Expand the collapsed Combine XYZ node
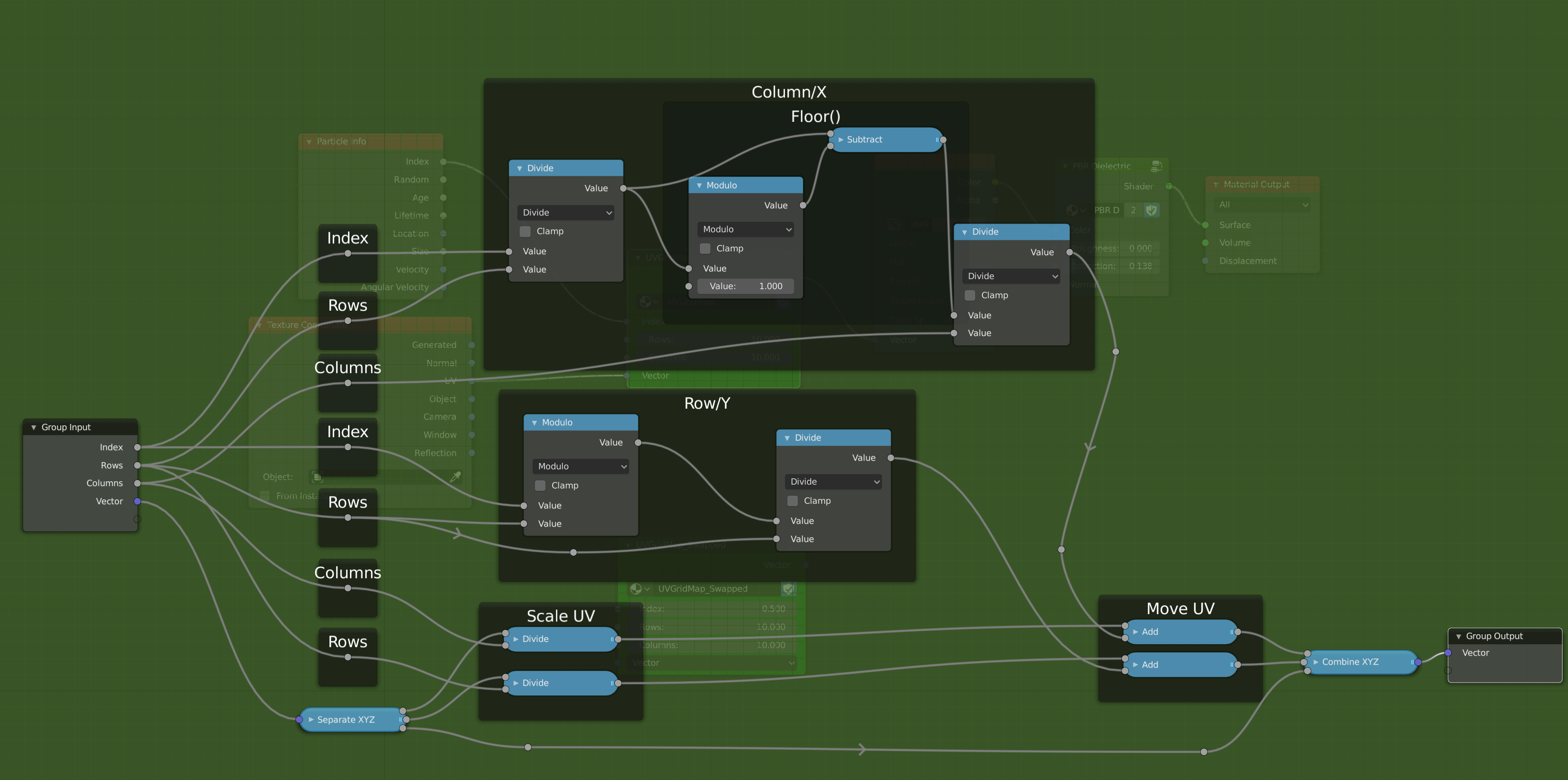Image resolution: width=1568 pixels, height=780 pixels. pyautogui.click(x=1316, y=662)
